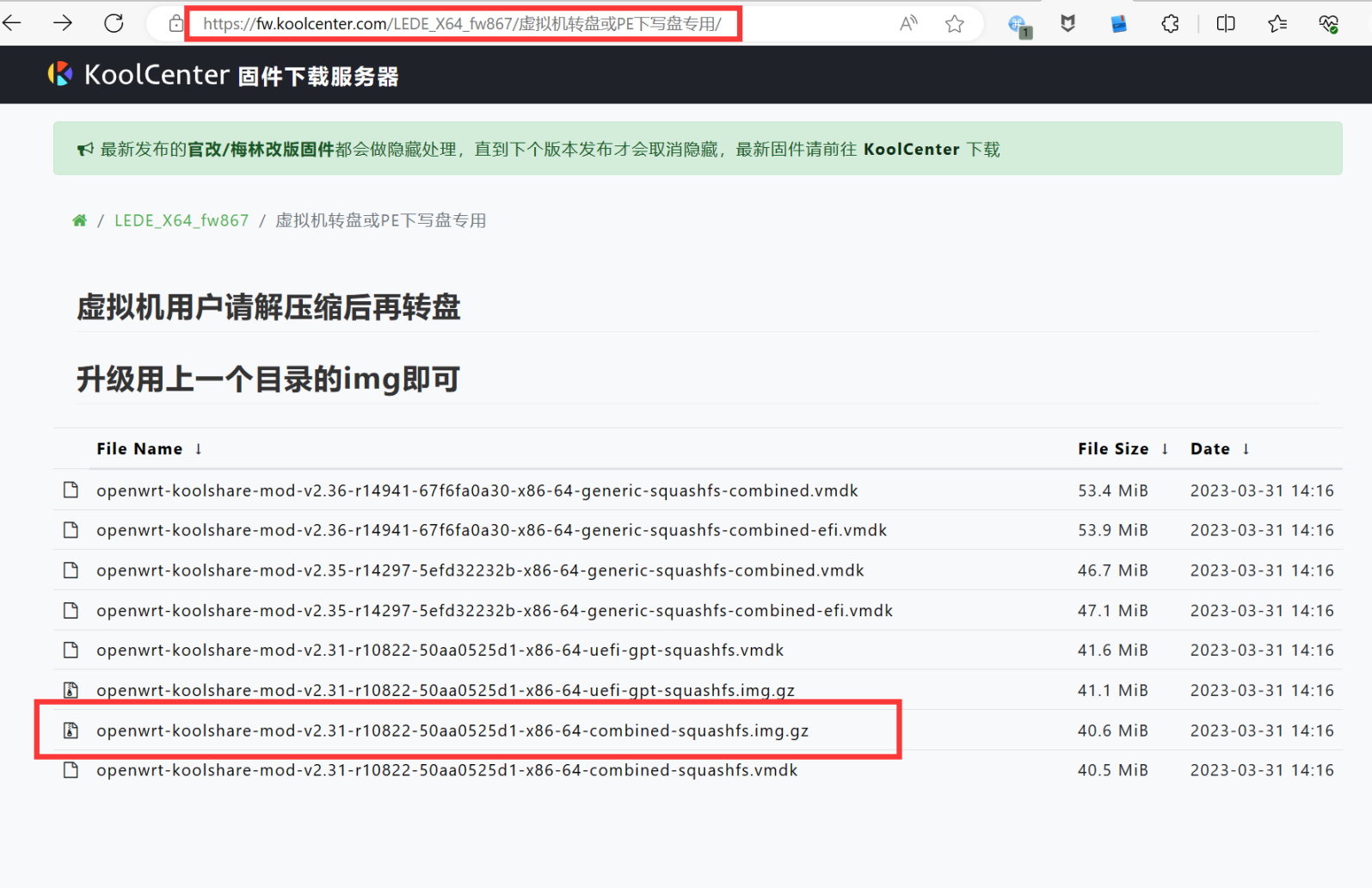Image resolution: width=1372 pixels, height=888 pixels.
Task: Download v2.31-r10822 combined-squashfs.img.gz
Action: point(452,731)
